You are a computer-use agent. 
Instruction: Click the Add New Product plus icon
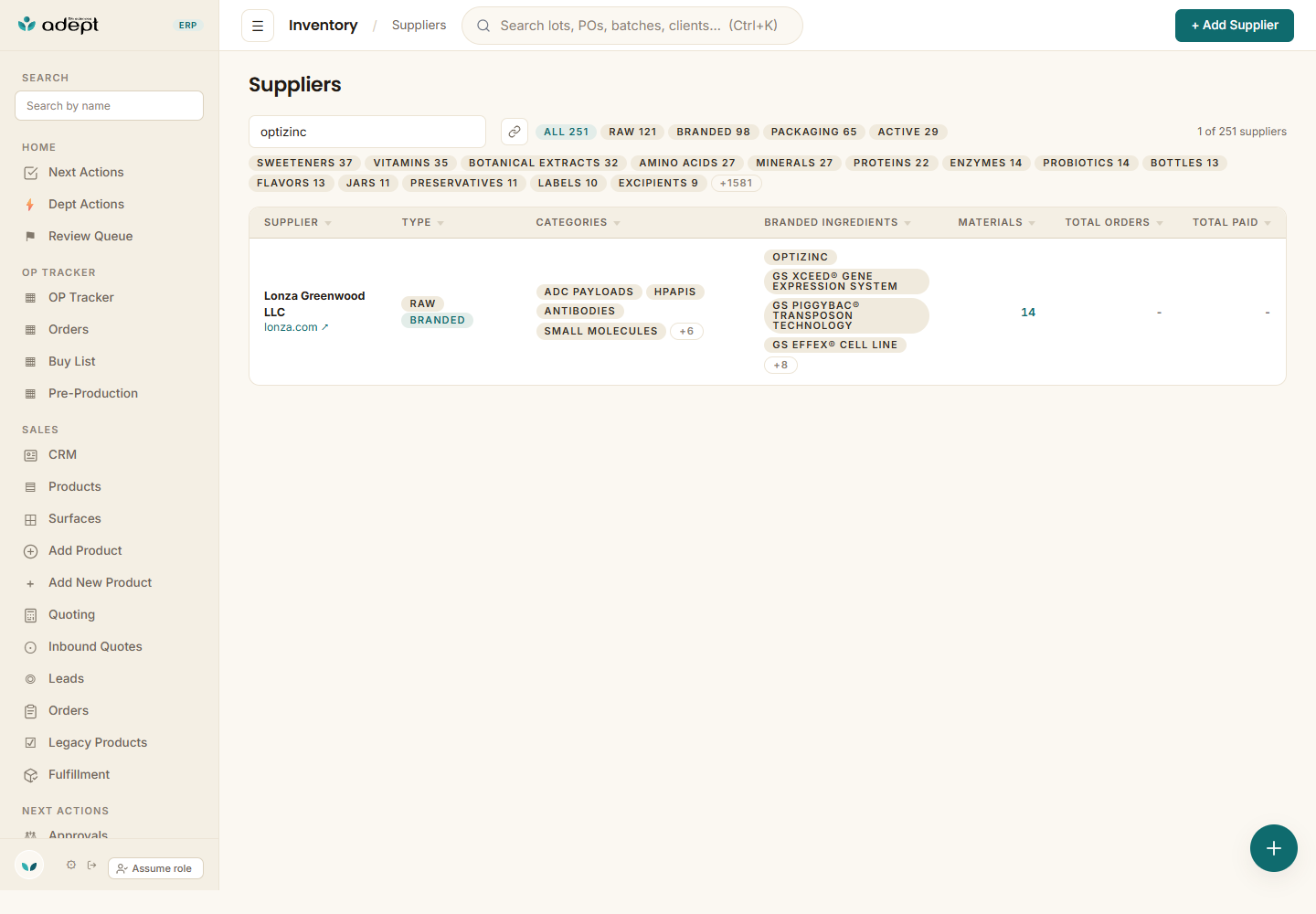(30, 583)
